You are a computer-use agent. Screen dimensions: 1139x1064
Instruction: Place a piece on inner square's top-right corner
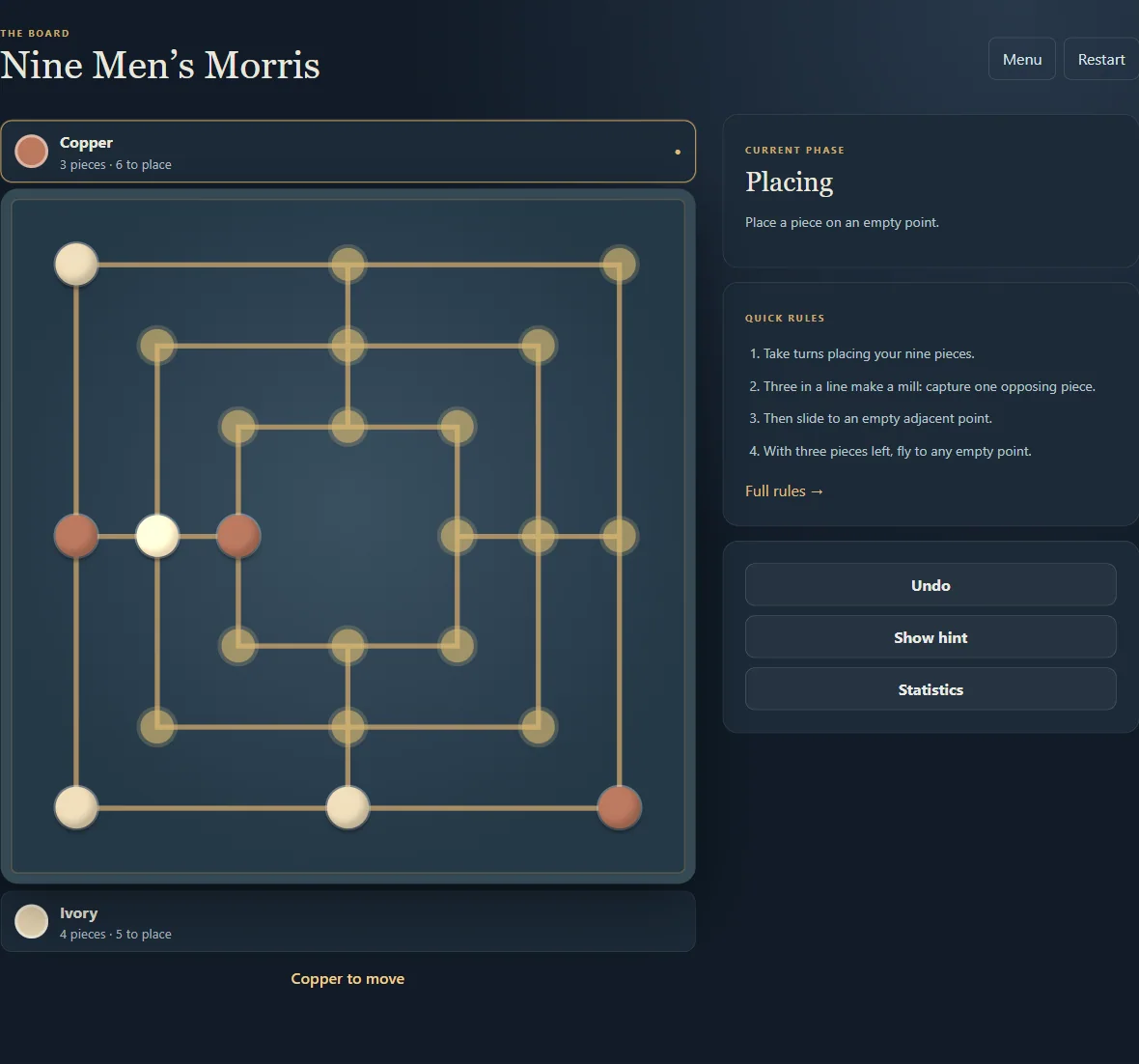457,427
